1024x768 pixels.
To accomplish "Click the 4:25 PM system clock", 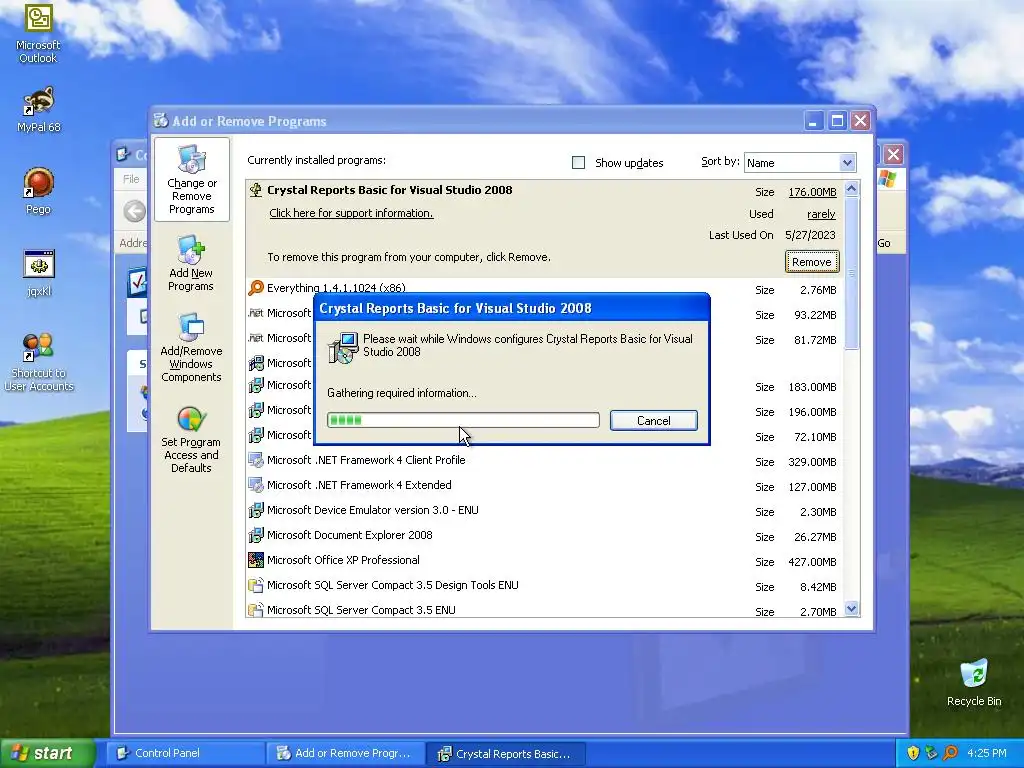I will click(x=987, y=753).
